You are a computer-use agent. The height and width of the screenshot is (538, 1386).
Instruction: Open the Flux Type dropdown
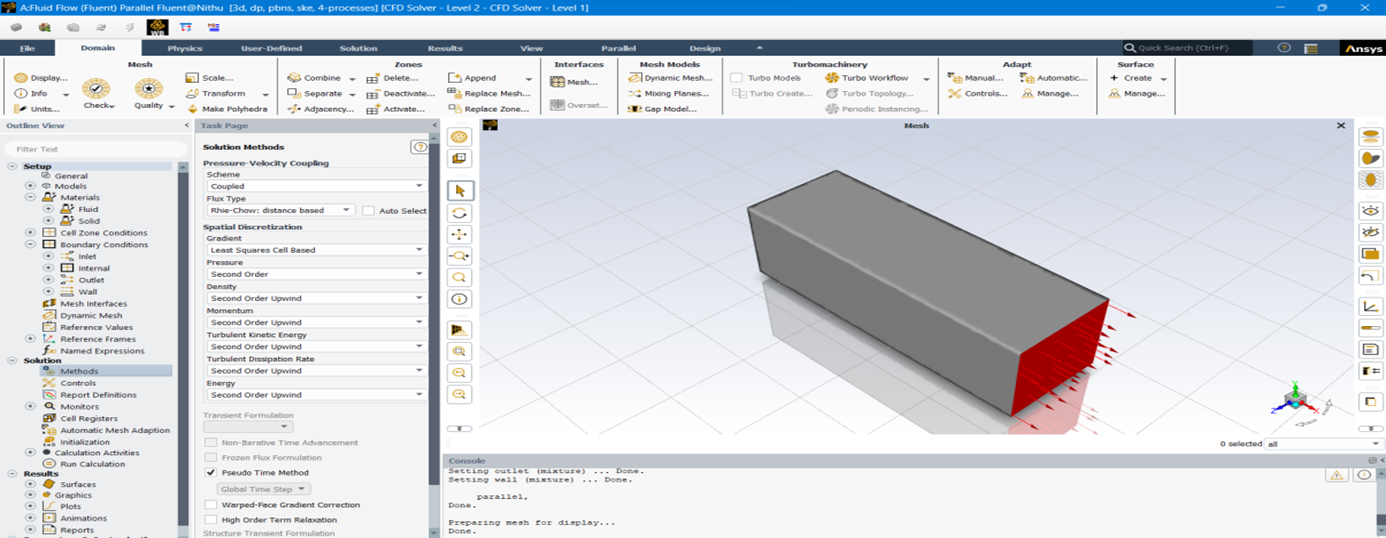click(280, 210)
